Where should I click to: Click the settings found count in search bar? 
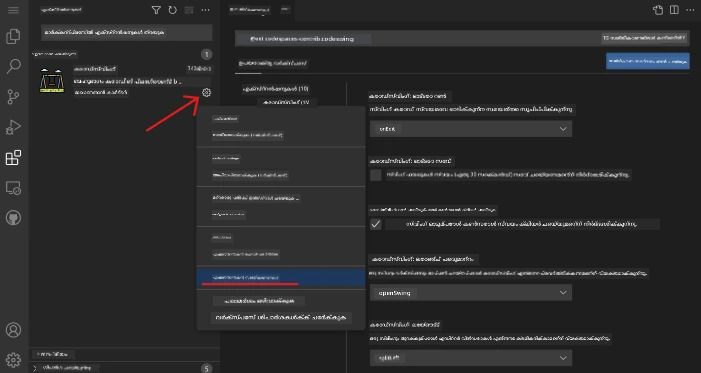pos(643,38)
